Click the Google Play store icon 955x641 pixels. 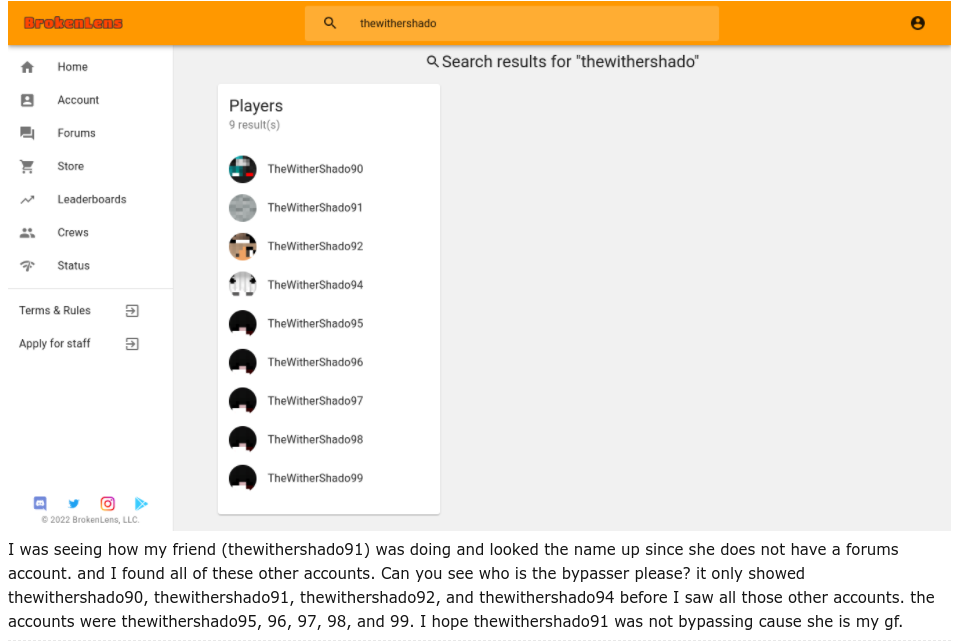(141, 503)
